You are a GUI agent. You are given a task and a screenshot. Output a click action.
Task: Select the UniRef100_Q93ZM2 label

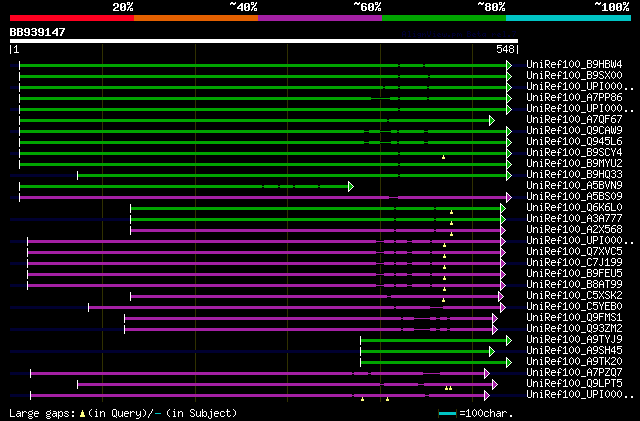[574, 328]
